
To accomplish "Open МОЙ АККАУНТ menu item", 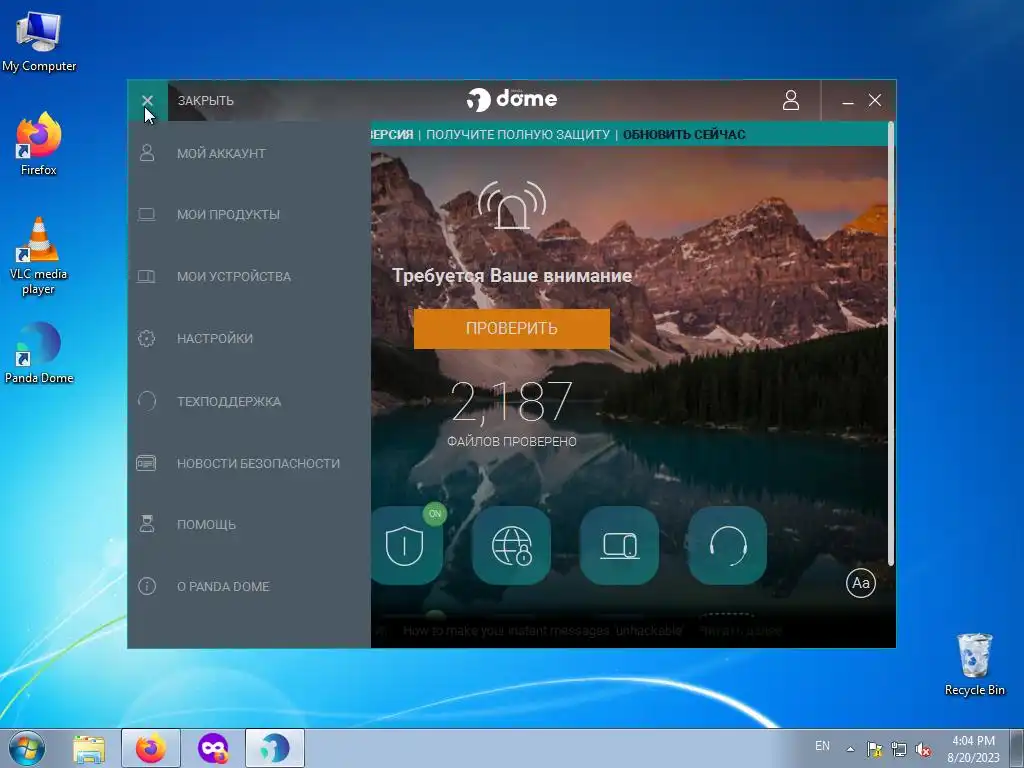I will (x=249, y=153).
